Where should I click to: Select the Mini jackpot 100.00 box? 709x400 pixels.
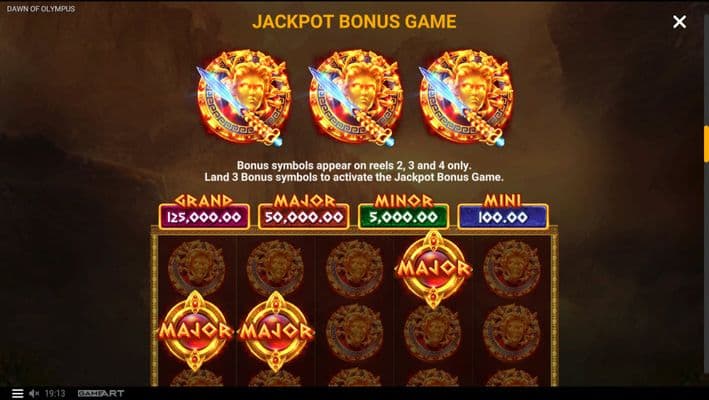coord(503,217)
